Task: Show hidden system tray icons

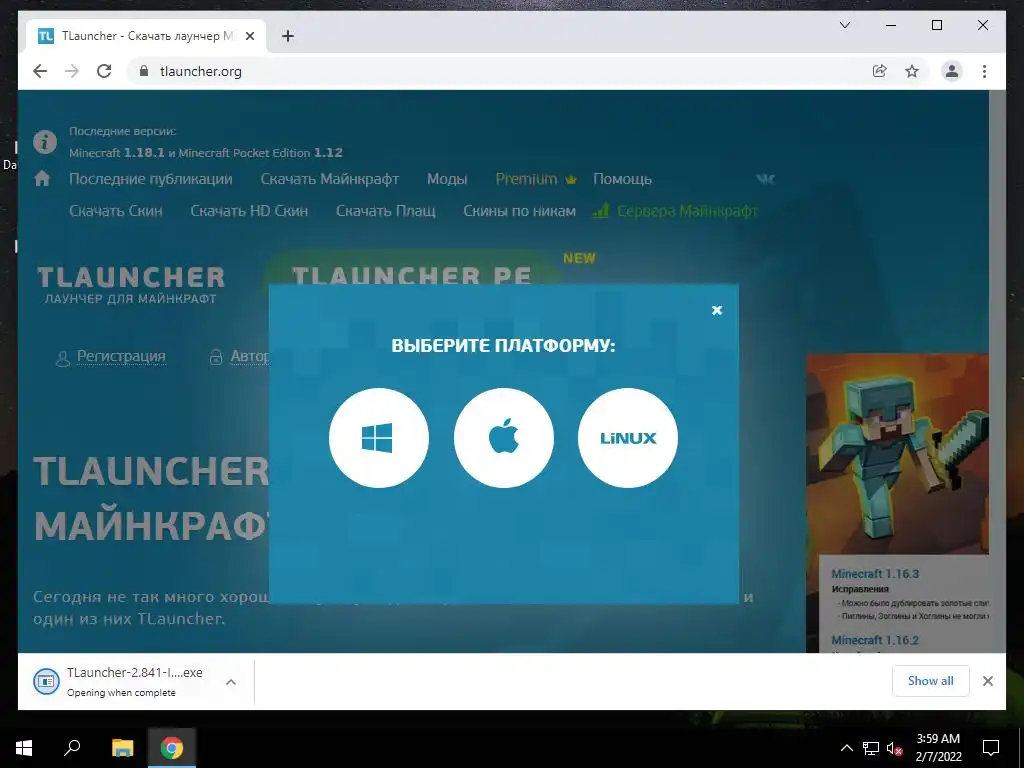Action: click(x=846, y=748)
